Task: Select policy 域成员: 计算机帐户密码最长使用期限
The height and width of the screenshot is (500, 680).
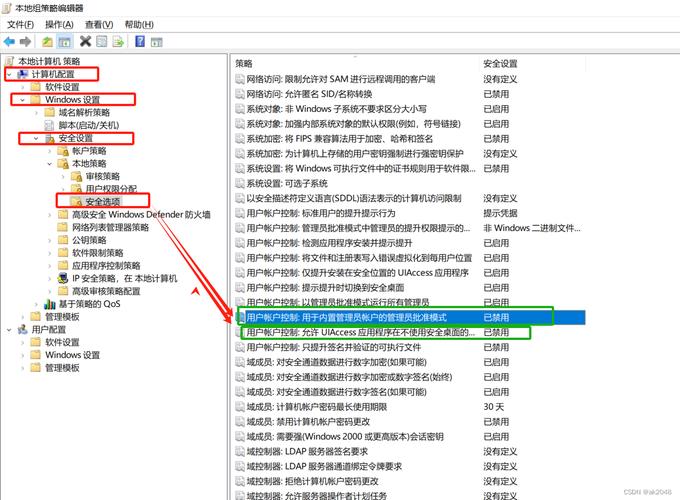Action: (x=317, y=407)
